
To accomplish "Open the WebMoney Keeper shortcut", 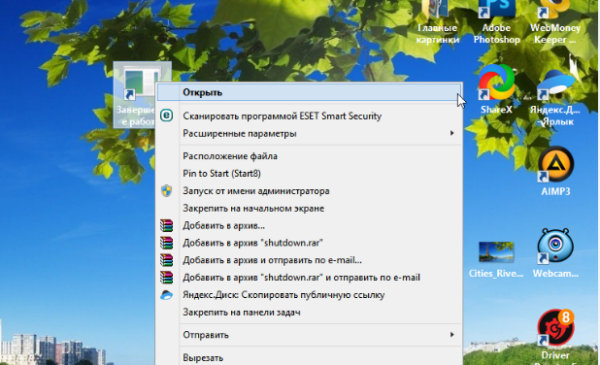I will [555, 22].
